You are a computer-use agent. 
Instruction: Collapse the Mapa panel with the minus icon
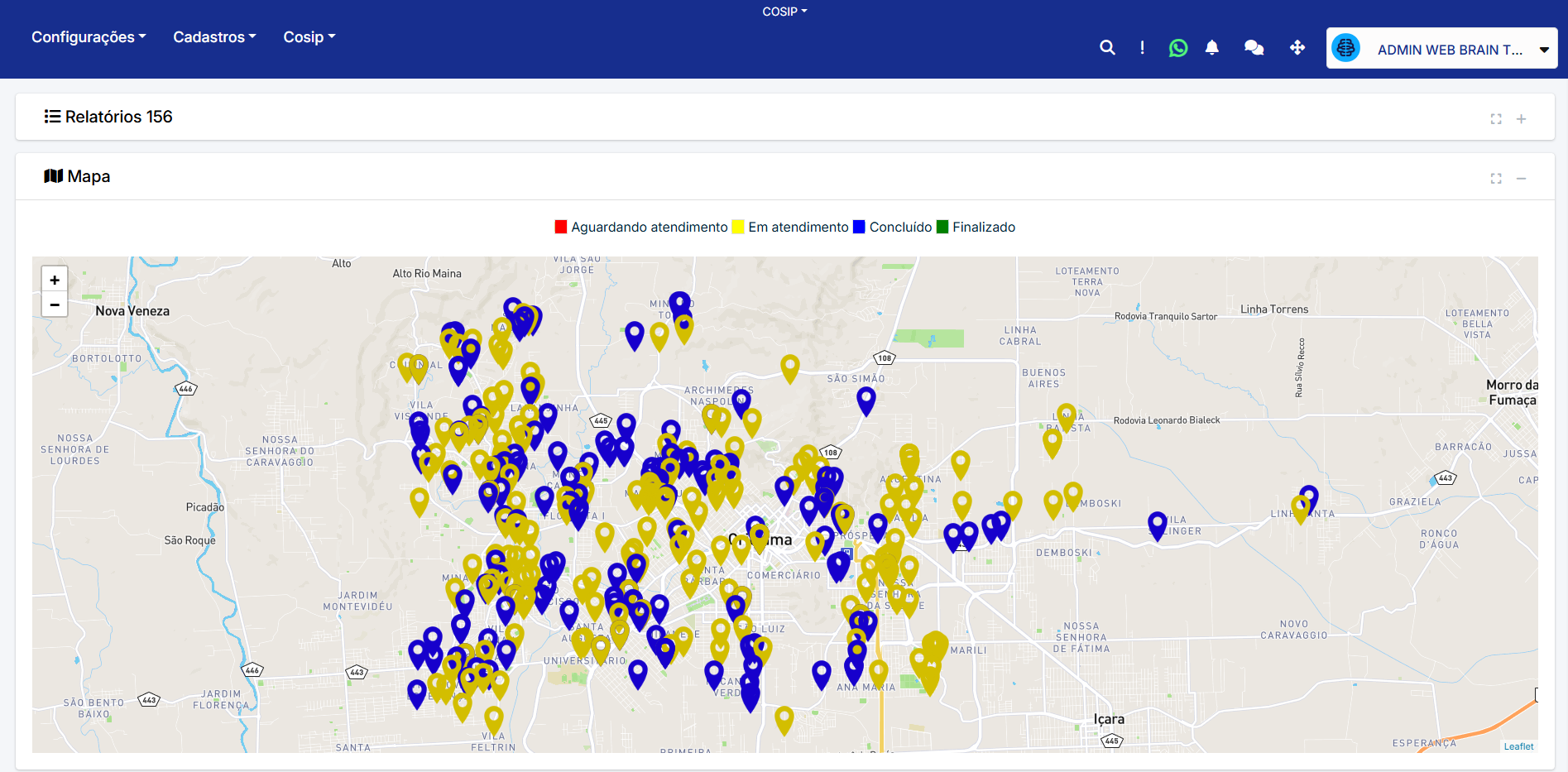[x=1521, y=179]
